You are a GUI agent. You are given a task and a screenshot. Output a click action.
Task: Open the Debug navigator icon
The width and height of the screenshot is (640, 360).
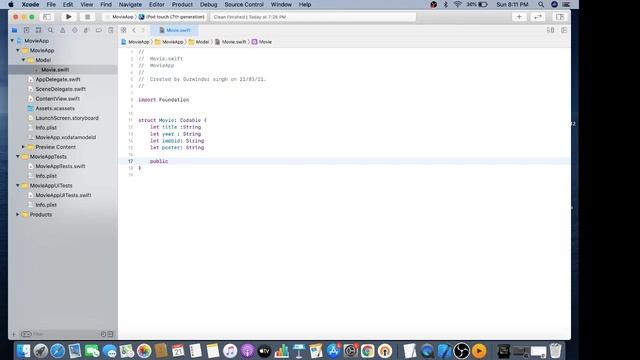tap(86, 30)
